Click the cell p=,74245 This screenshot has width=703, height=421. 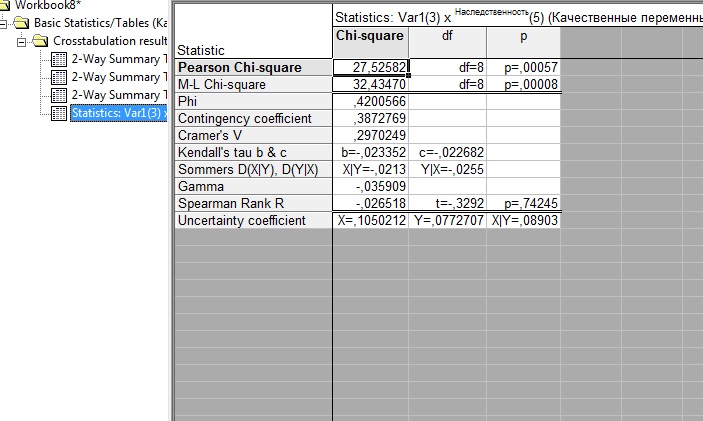[x=523, y=204]
